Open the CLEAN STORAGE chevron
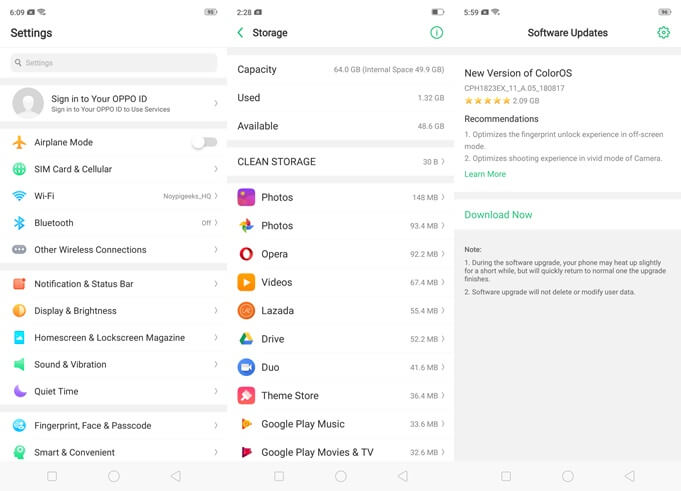Viewport: 681px width, 491px height. (443, 161)
